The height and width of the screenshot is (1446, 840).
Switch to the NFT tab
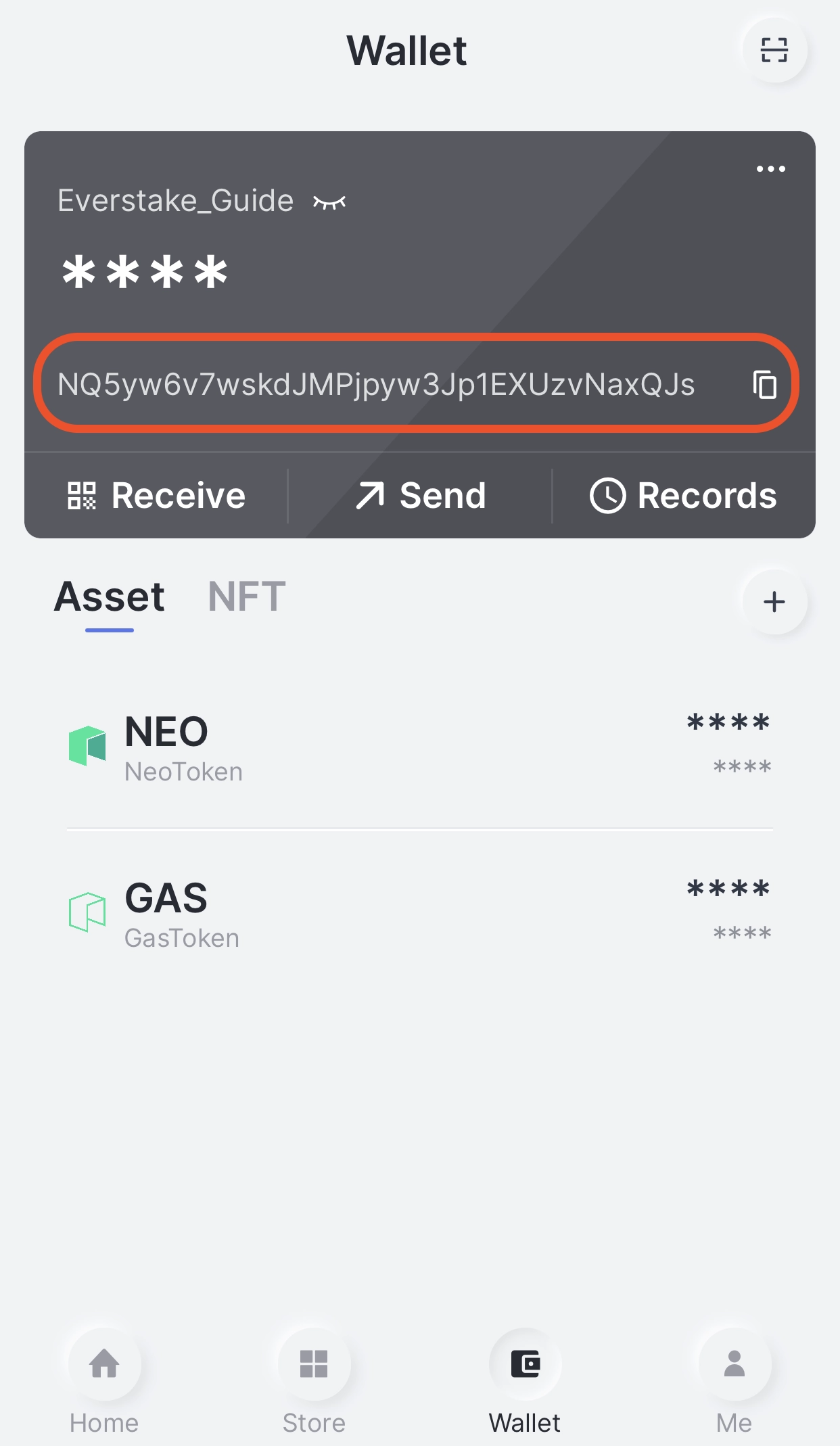[x=247, y=597]
